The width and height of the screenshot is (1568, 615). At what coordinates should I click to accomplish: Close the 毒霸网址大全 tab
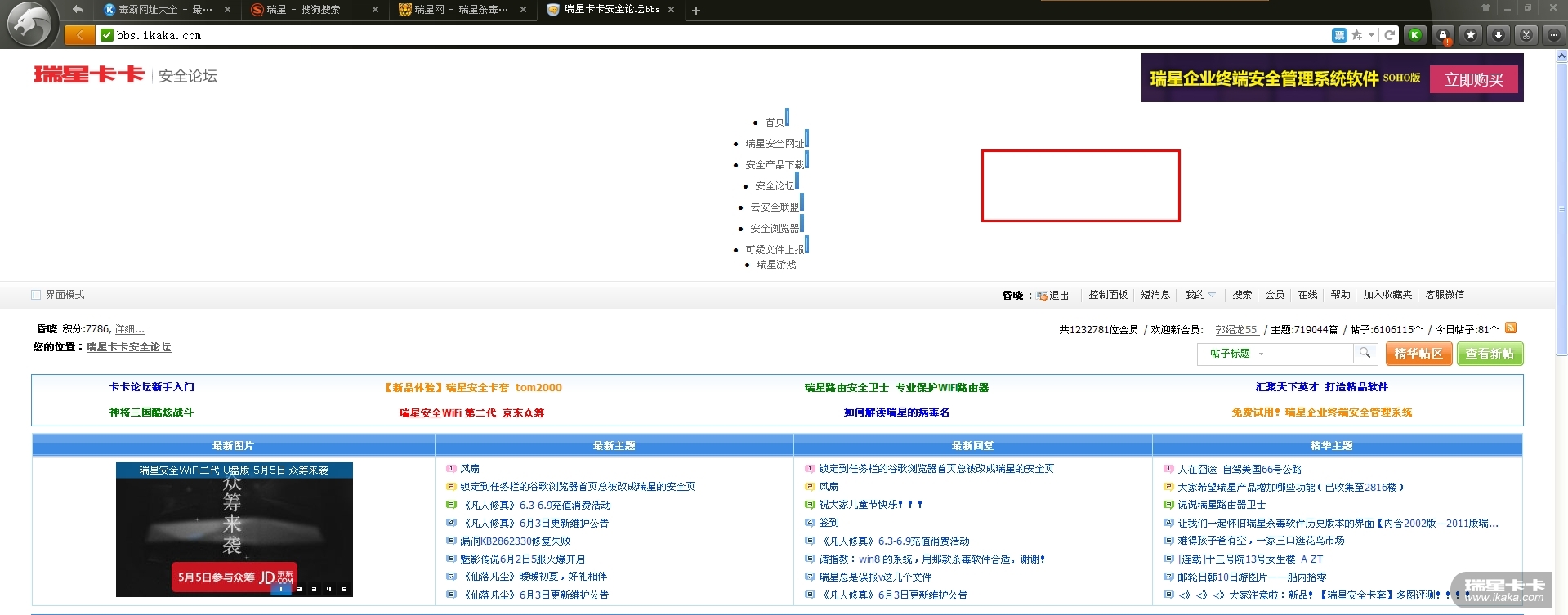click(227, 10)
